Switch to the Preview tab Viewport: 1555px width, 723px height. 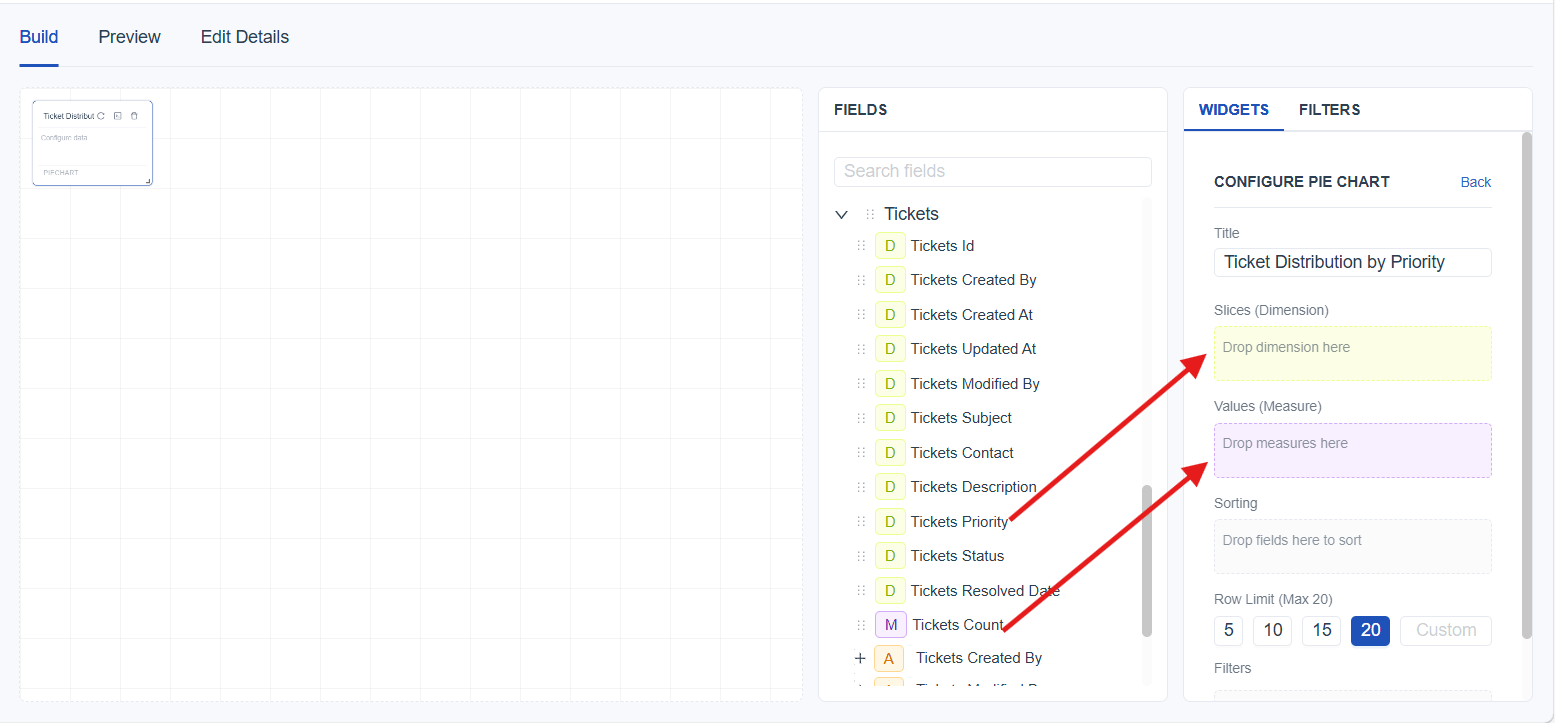coord(129,37)
